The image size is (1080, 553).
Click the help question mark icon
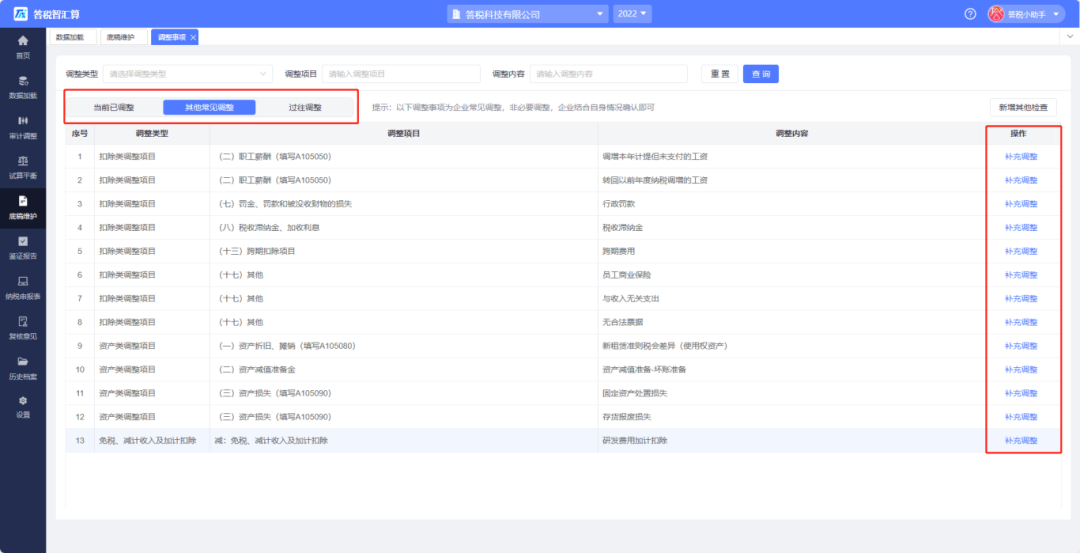[970, 14]
